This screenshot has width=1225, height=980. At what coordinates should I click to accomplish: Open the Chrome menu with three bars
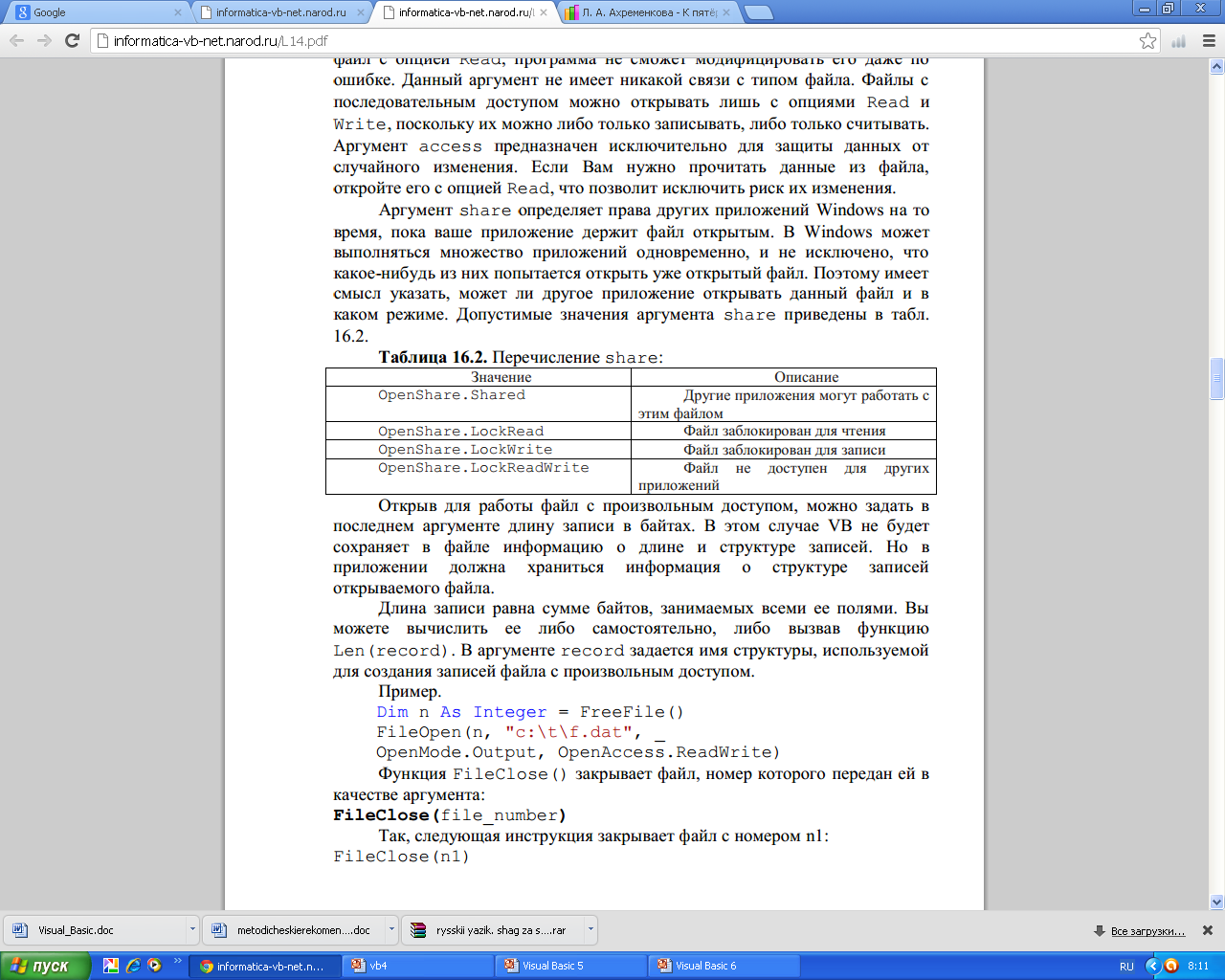[x=1208, y=40]
